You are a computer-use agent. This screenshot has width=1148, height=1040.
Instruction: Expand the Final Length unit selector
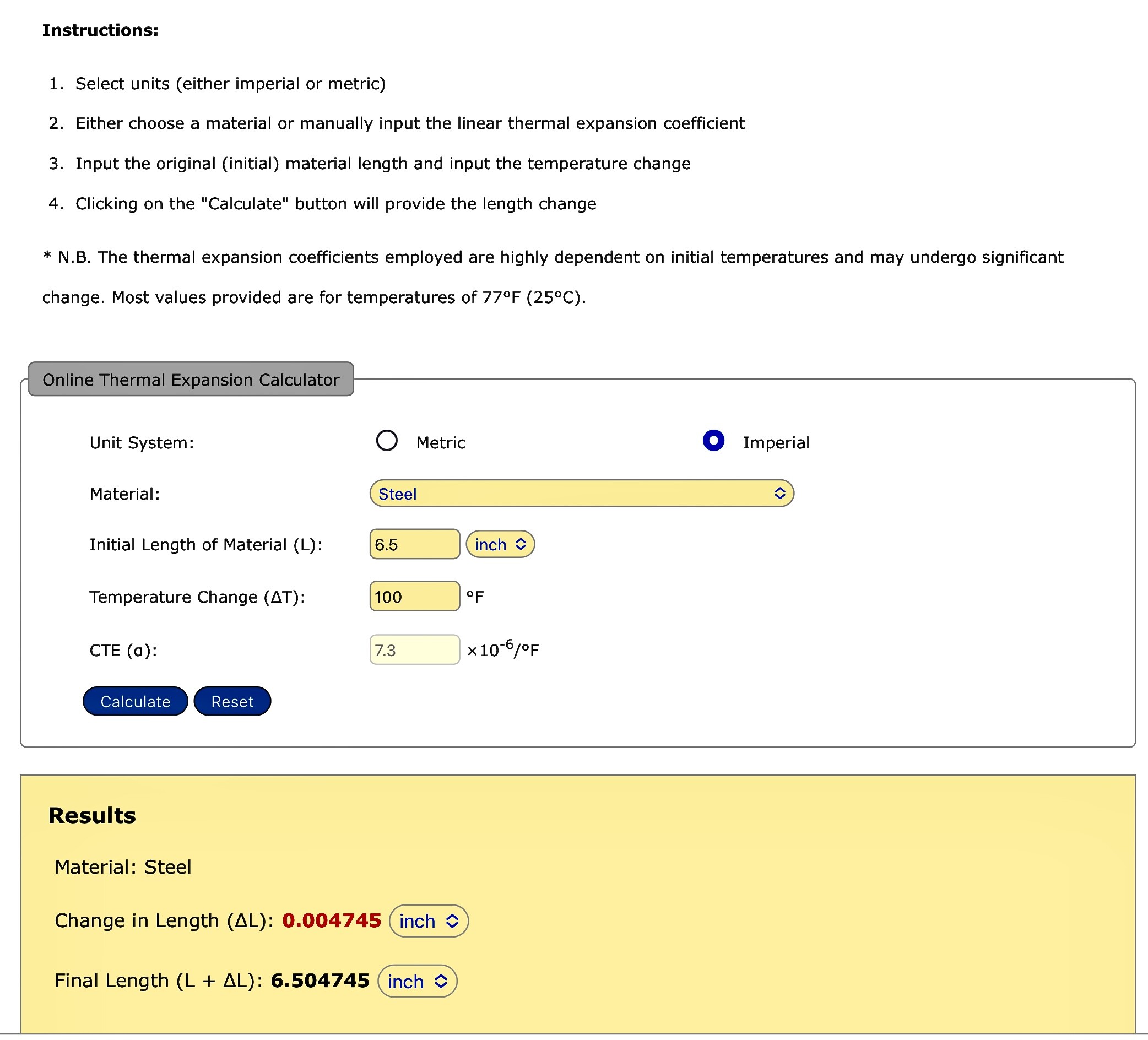(x=418, y=981)
